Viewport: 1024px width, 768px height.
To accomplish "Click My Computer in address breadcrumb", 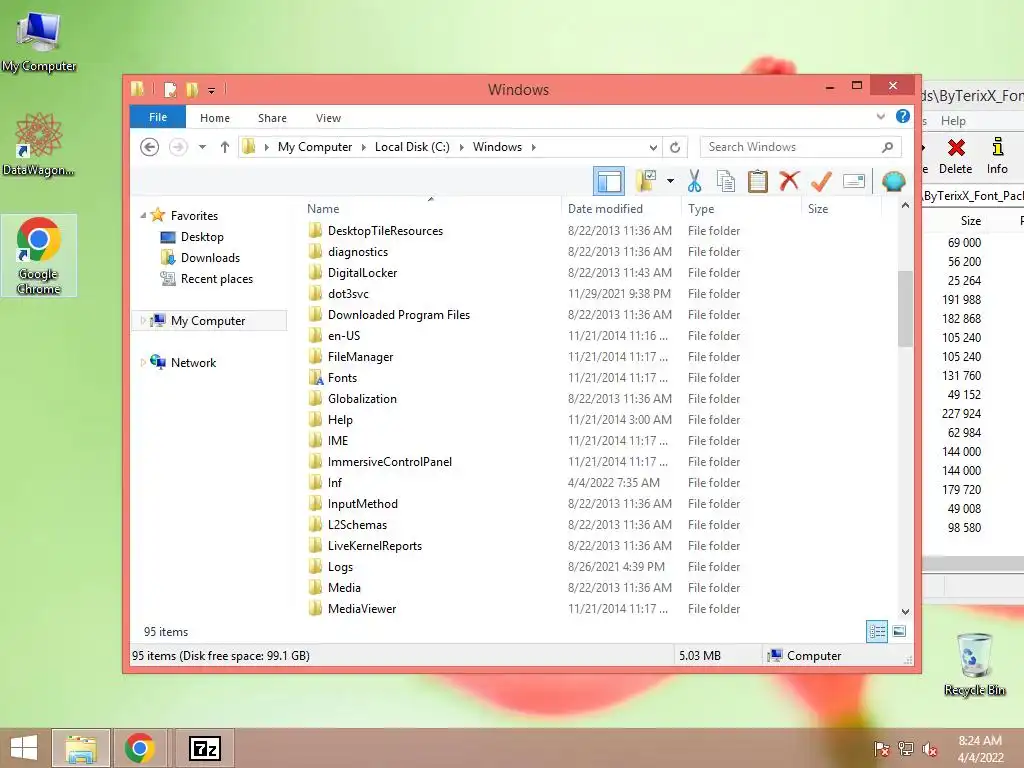I will pyautogui.click(x=315, y=147).
